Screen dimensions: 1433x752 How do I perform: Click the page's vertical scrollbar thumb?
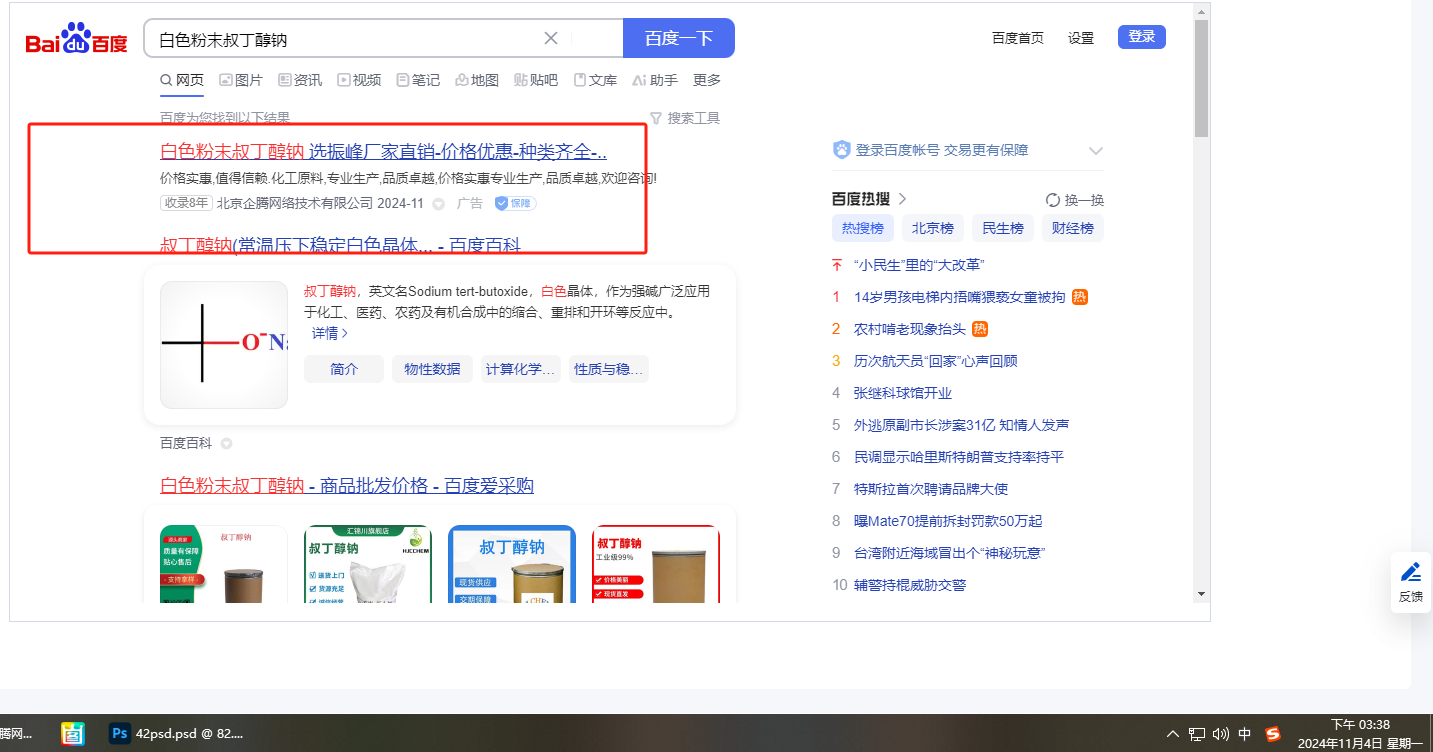(x=1201, y=78)
